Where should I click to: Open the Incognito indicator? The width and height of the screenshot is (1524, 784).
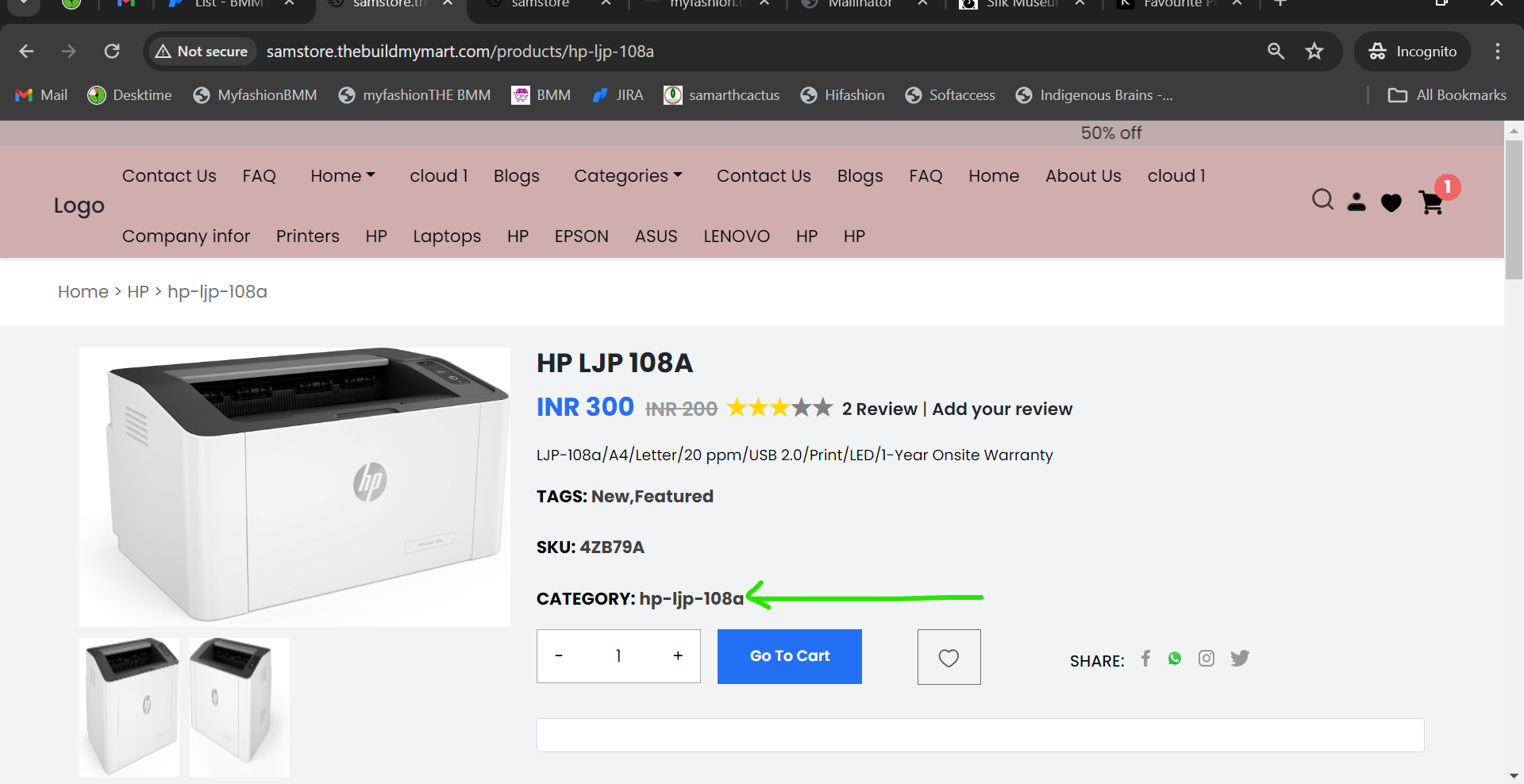(x=1413, y=52)
